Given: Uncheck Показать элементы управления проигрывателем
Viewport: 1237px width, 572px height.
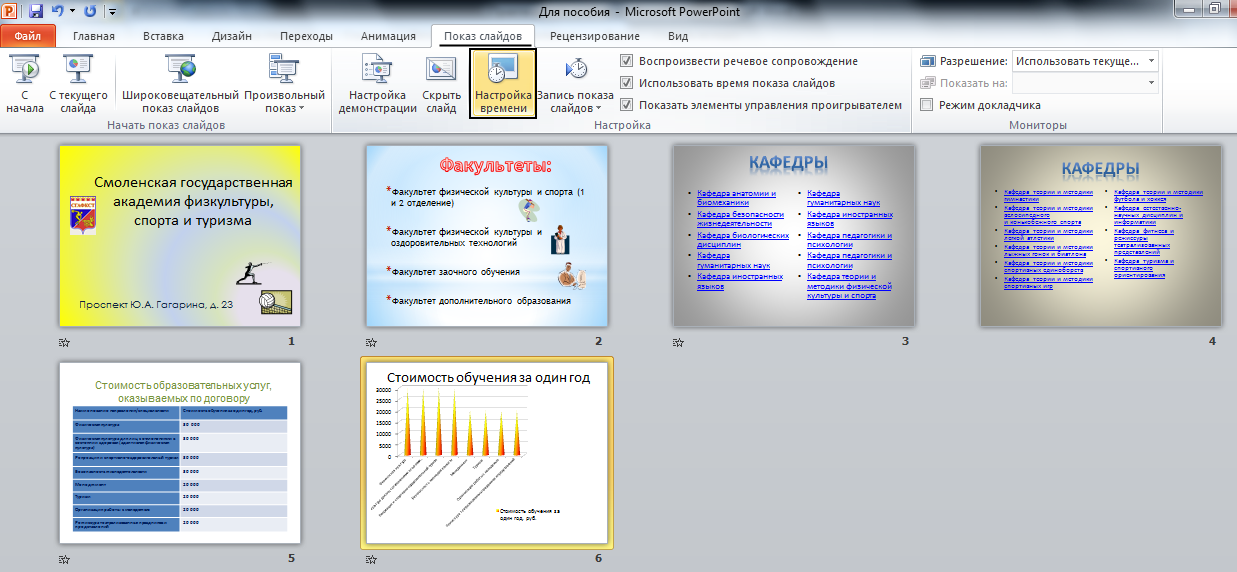Looking at the screenshot, I should pos(627,105).
